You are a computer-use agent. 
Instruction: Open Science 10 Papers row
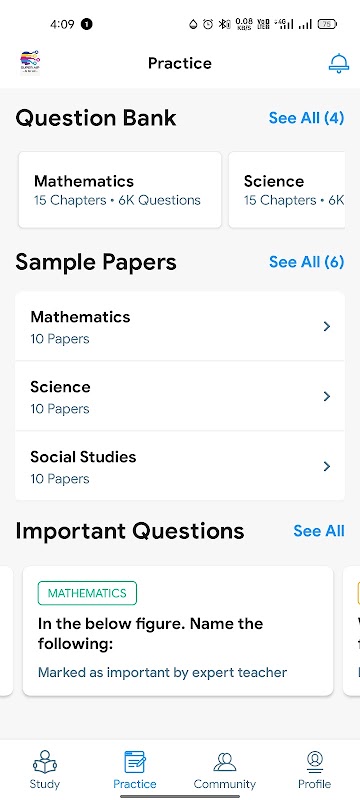pyautogui.click(x=180, y=396)
